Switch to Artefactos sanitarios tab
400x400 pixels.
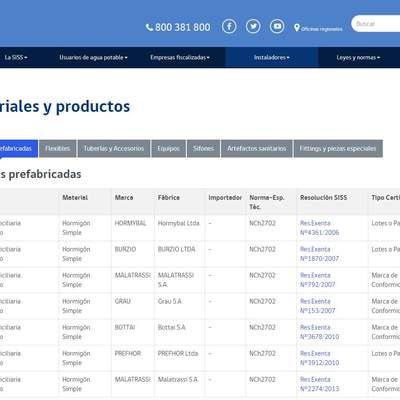(x=257, y=148)
